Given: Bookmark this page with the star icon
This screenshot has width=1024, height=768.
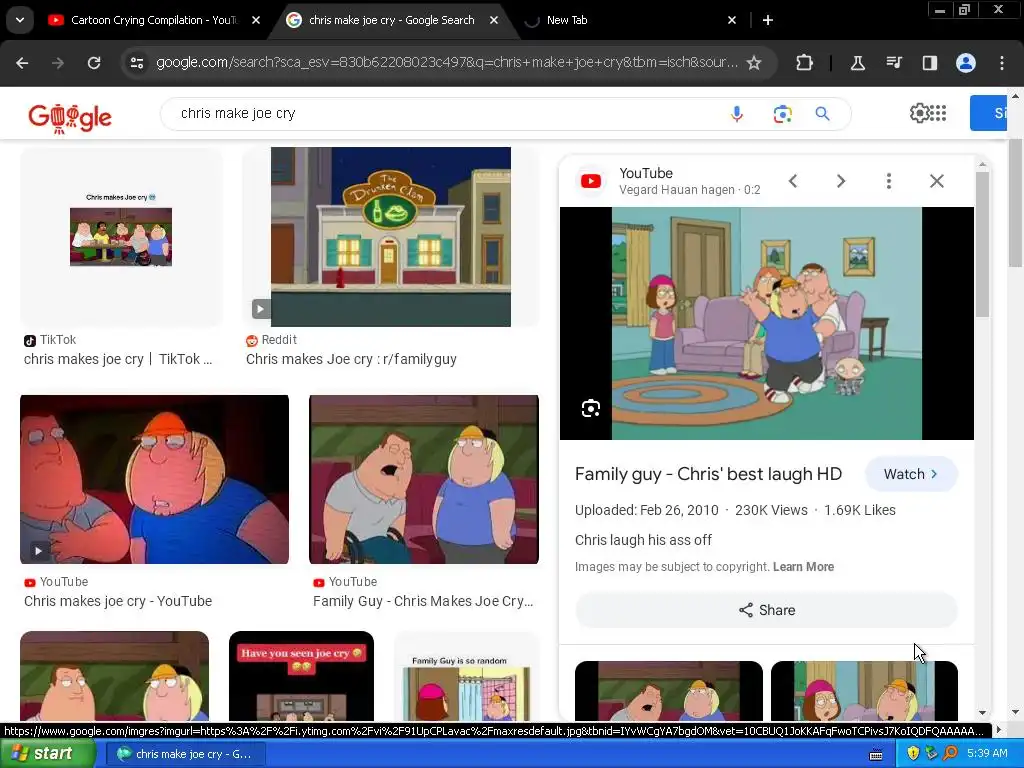Looking at the screenshot, I should coord(754,63).
